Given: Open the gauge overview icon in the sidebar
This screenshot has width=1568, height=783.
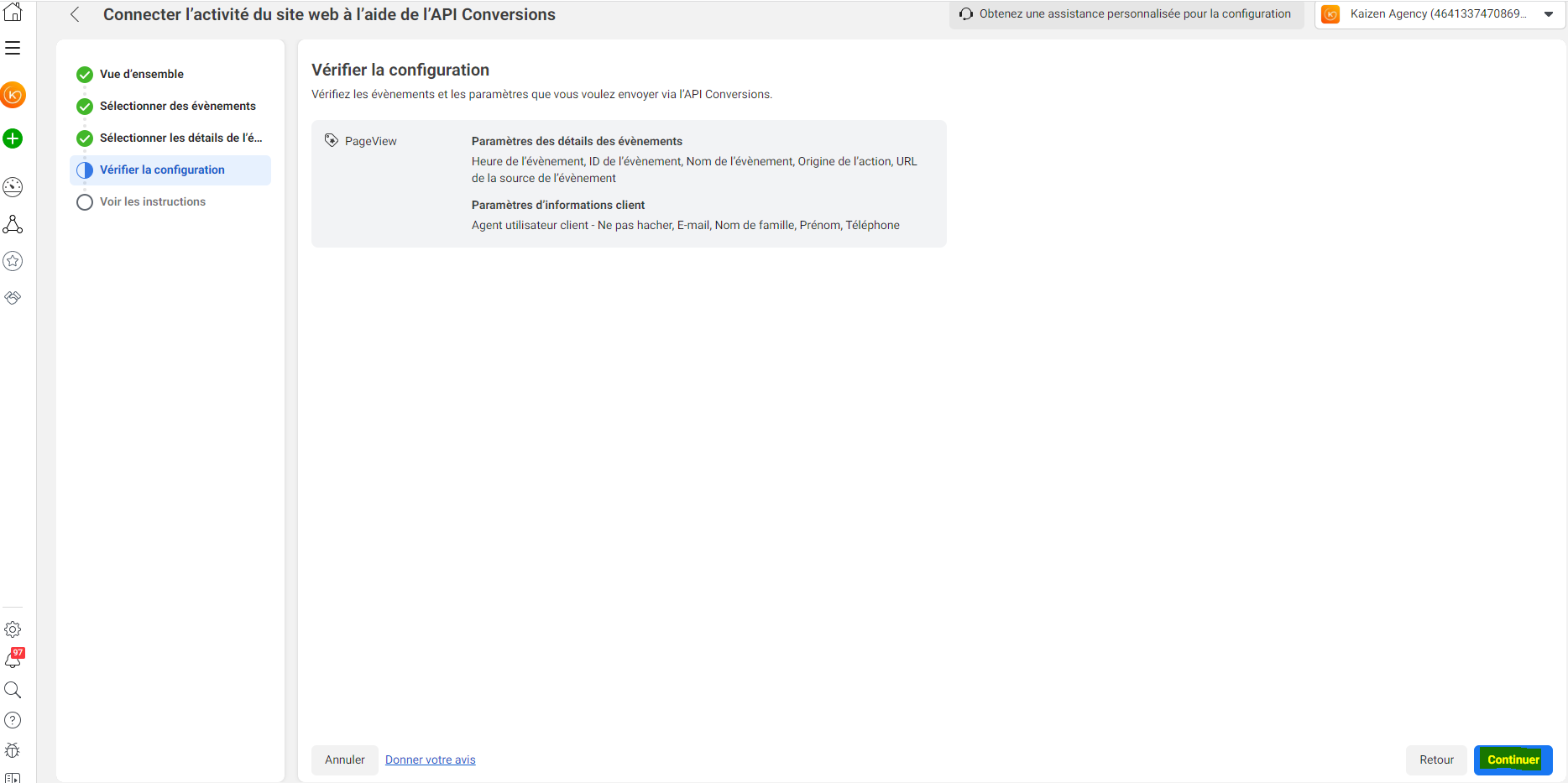Looking at the screenshot, I should (x=13, y=187).
